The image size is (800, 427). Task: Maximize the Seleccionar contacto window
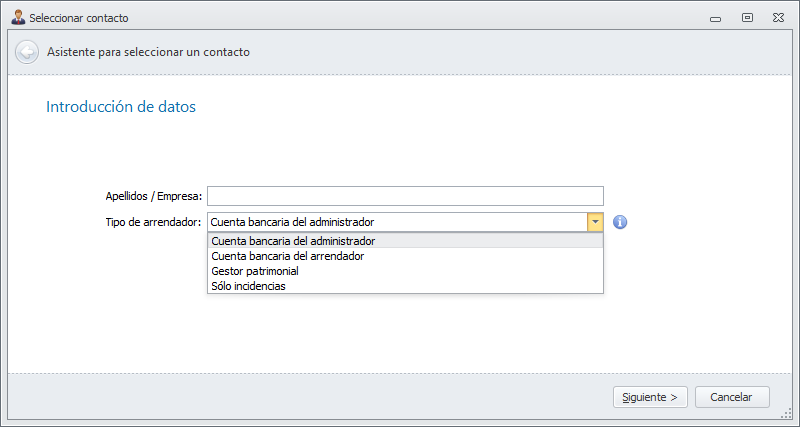click(x=747, y=17)
